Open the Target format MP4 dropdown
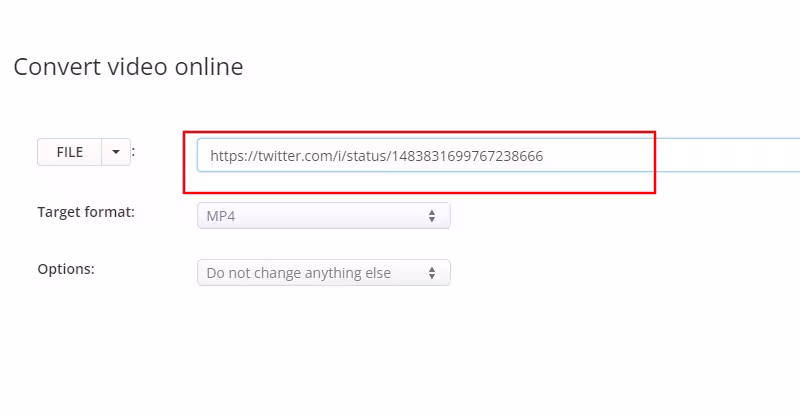This screenshot has width=800, height=416. (x=323, y=216)
